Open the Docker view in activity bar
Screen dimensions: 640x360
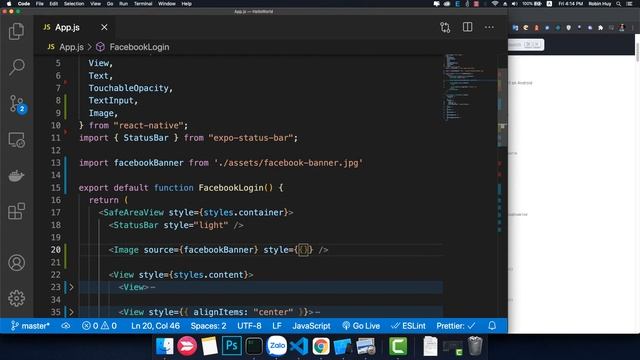tap(16, 176)
